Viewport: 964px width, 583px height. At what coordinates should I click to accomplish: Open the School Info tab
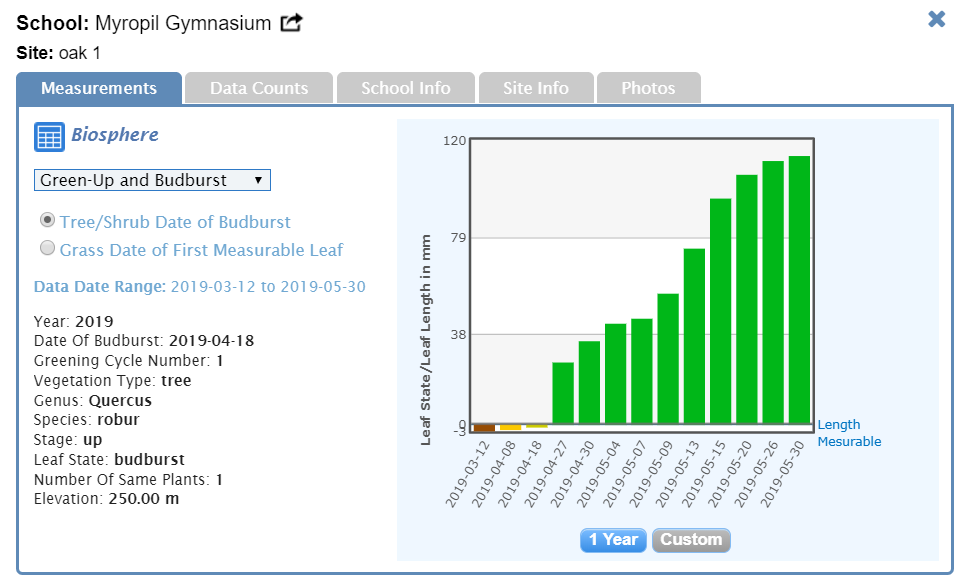(x=405, y=88)
